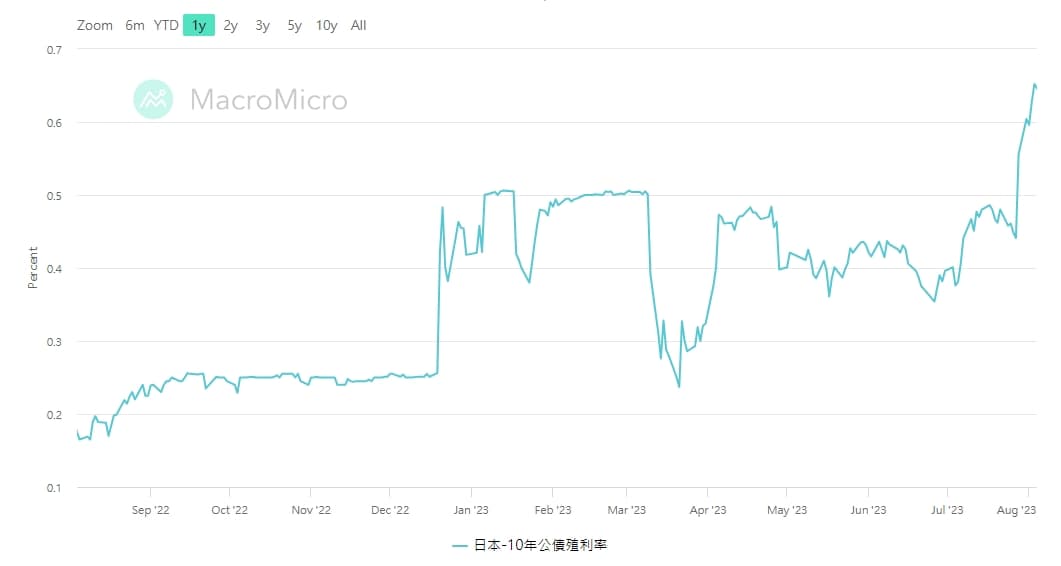Switch the chart to 3y range
Image resolution: width=1061 pixels, height=566 pixels.
pos(262,25)
